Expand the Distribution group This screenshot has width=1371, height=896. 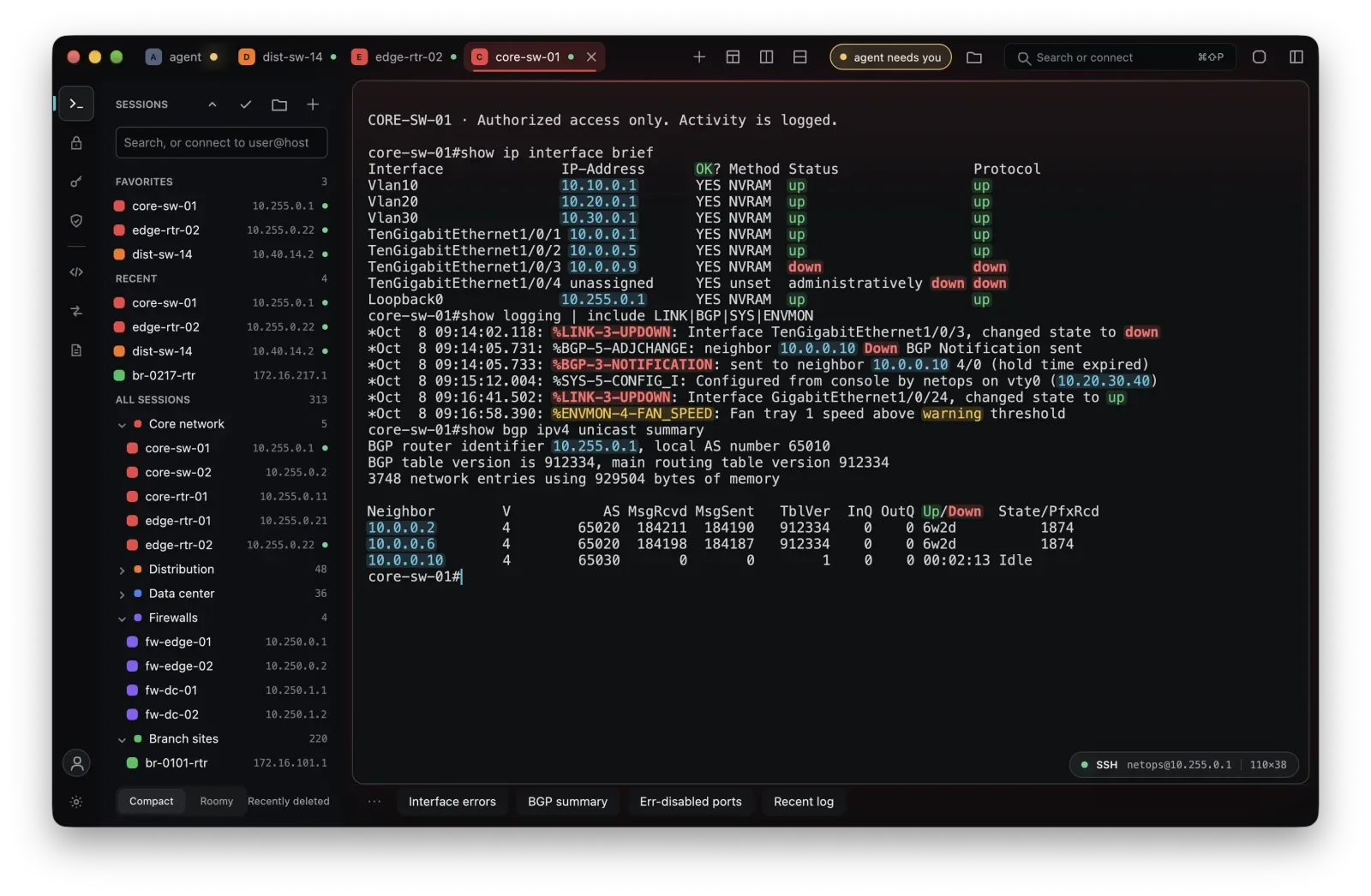pyautogui.click(x=122, y=570)
